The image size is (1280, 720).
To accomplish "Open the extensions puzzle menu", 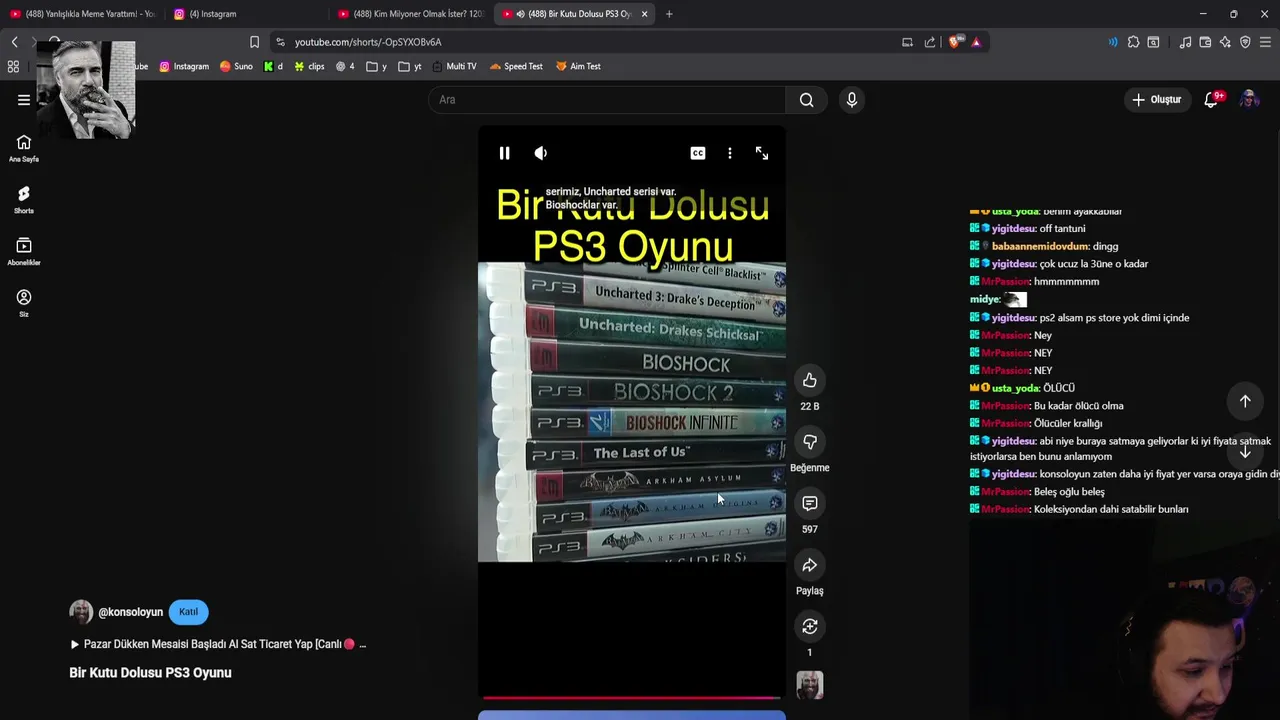I will point(1133,42).
